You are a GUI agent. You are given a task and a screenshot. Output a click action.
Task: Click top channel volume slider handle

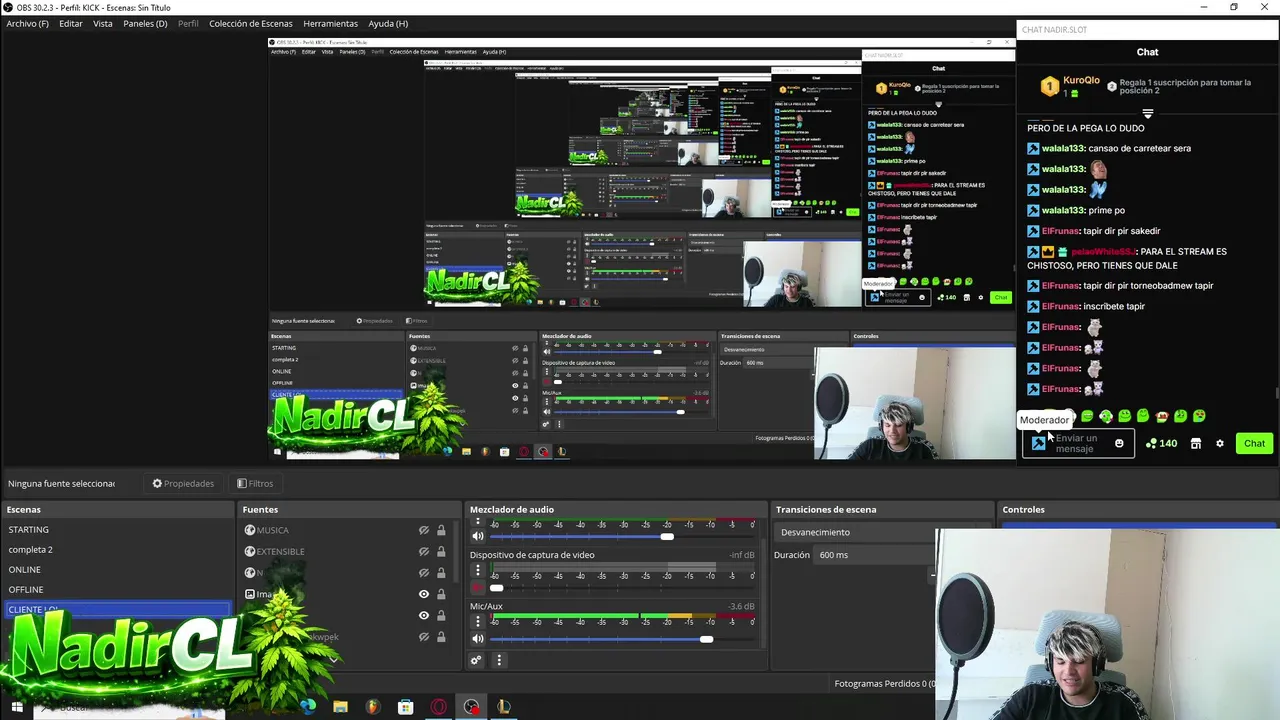click(667, 537)
